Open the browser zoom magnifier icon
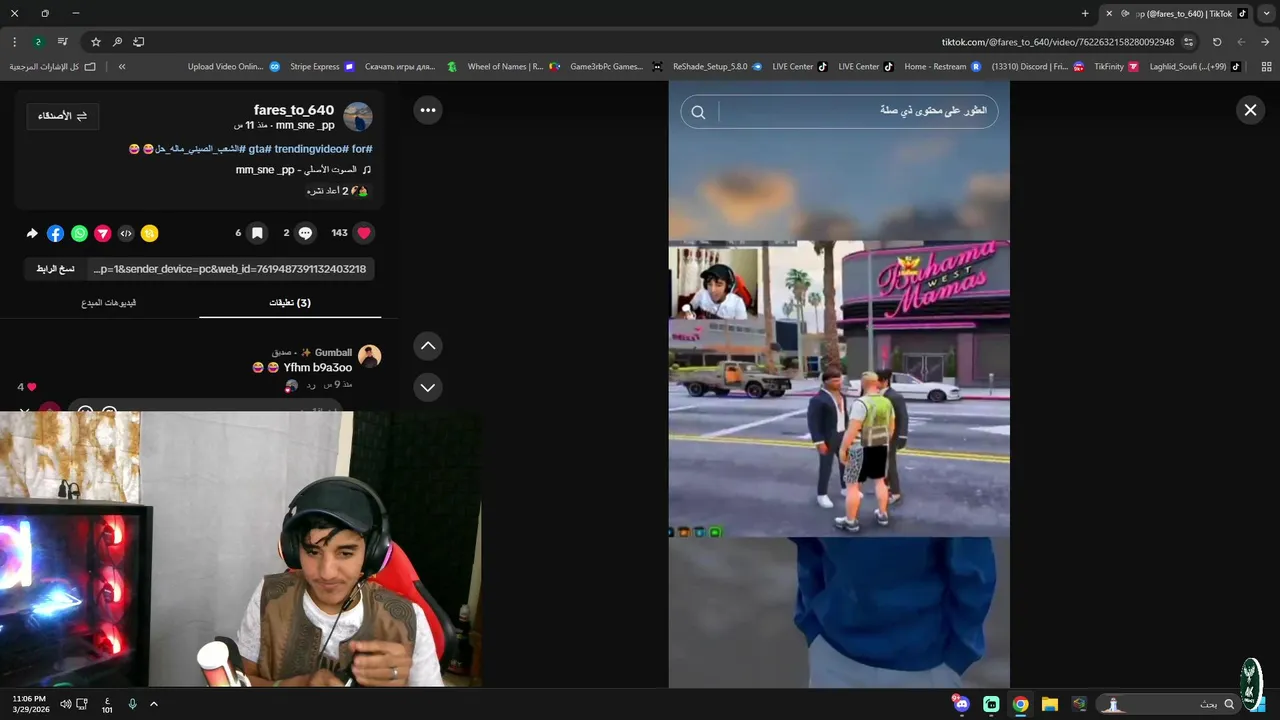 coord(117,42)
